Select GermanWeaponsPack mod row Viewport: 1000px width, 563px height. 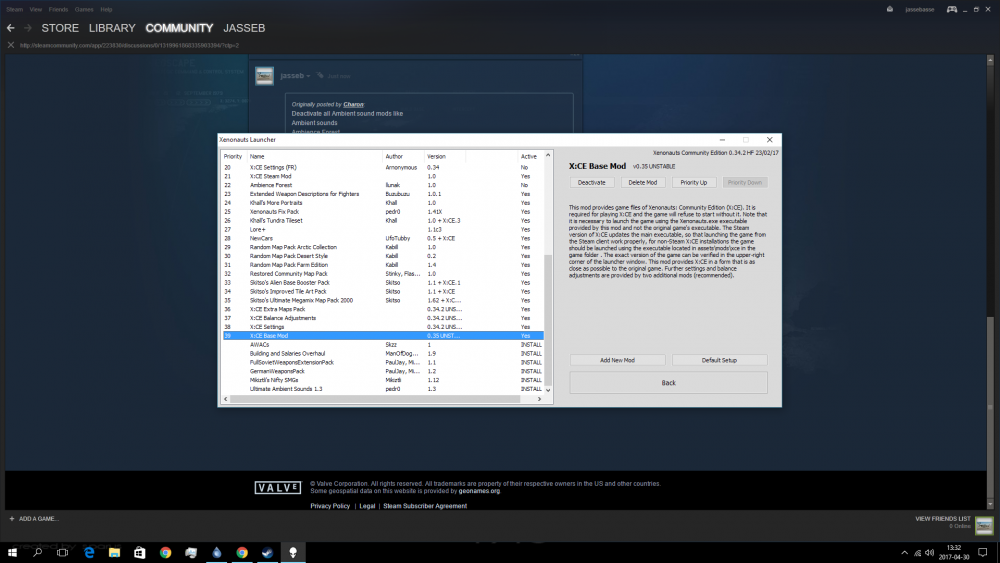(383, 371)
